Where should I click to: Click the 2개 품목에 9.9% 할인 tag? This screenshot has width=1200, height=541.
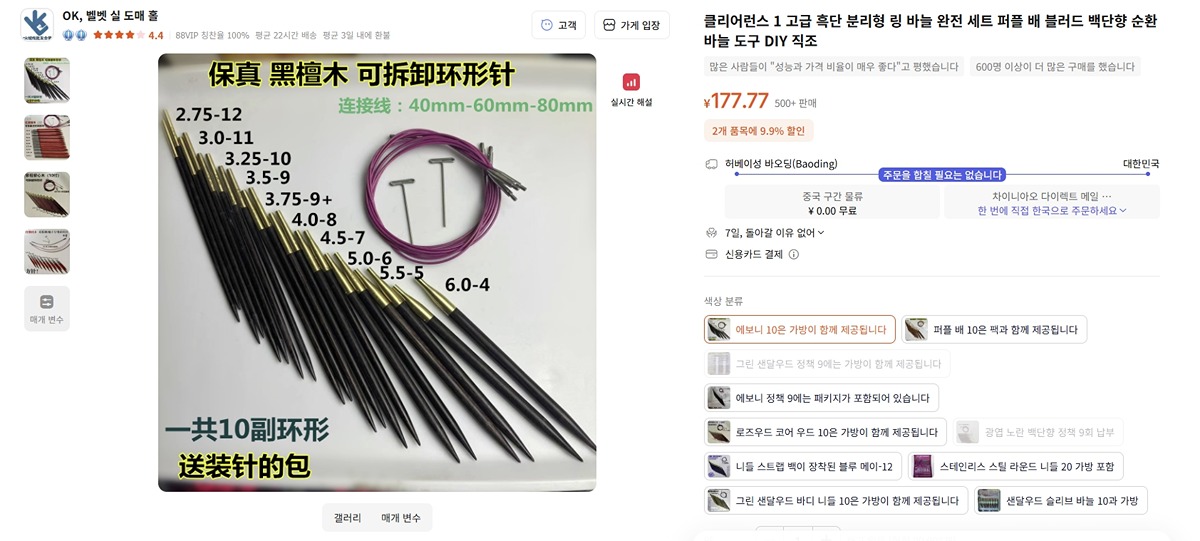[758, 131]
